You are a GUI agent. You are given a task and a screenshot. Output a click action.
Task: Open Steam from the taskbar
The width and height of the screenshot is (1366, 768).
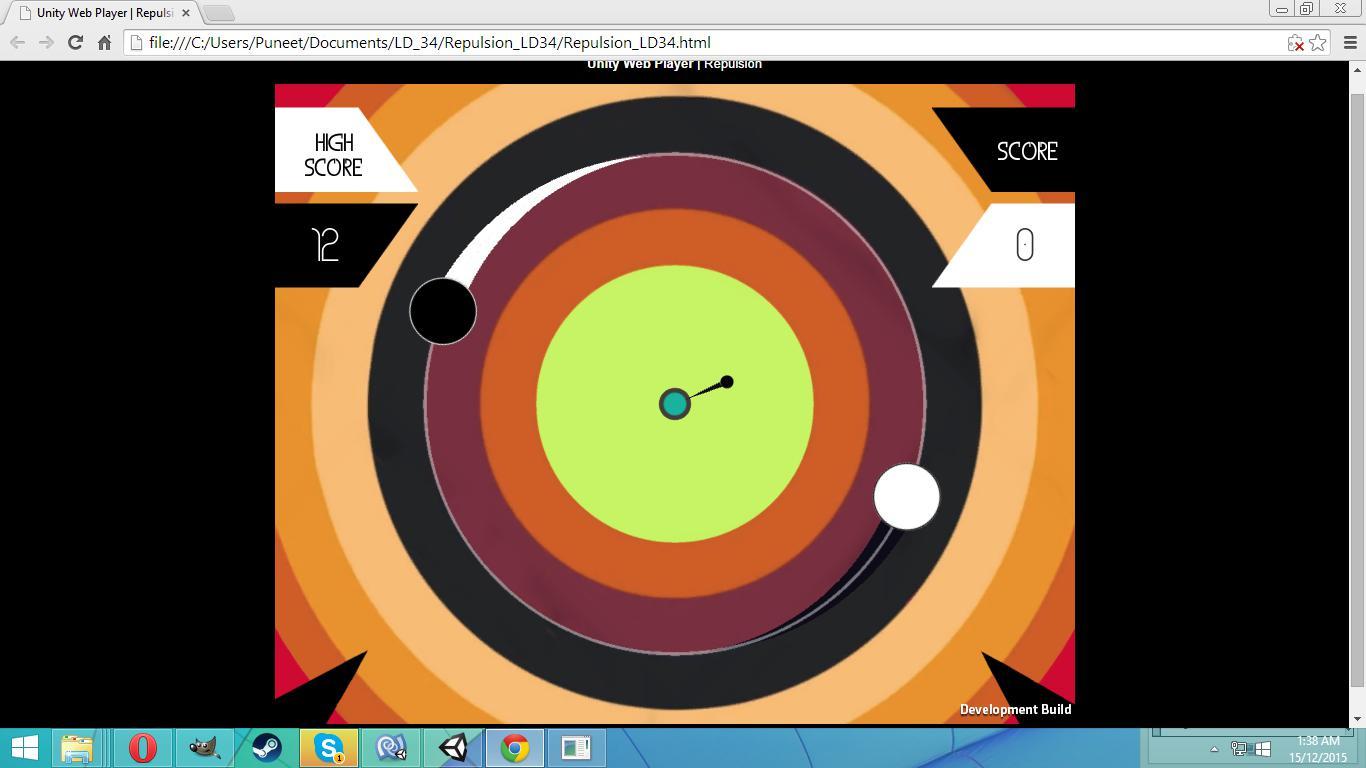click(x=267, y=748)
